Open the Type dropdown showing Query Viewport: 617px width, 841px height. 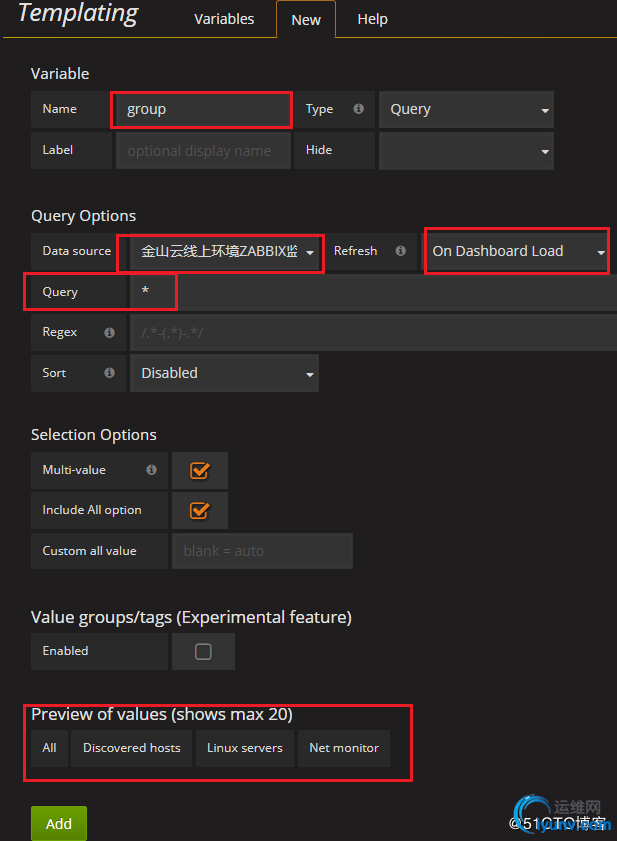465,110
